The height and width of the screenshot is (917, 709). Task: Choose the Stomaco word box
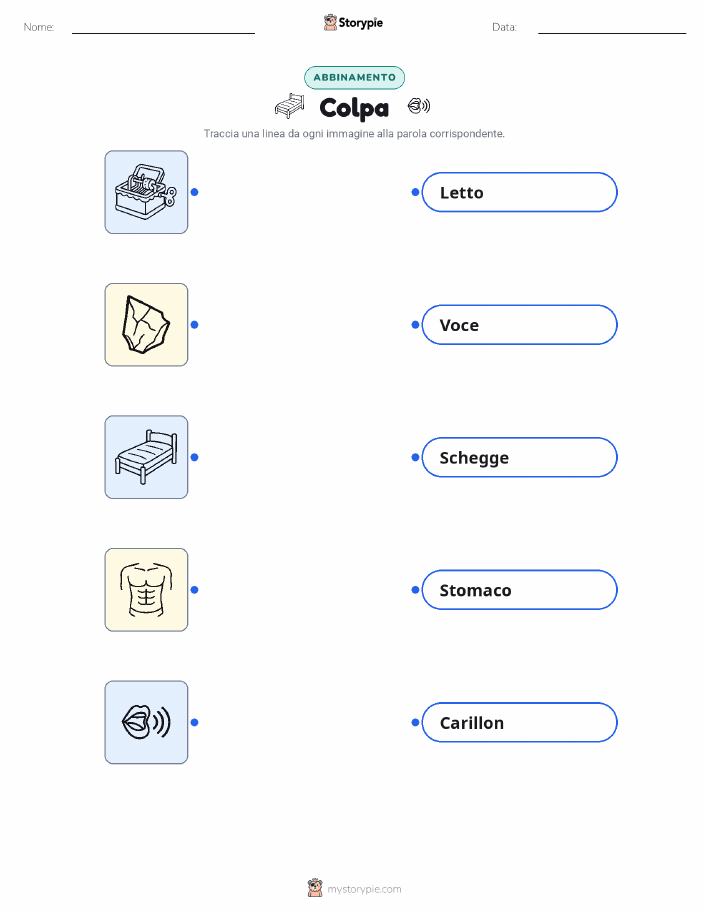click(519, 590)
